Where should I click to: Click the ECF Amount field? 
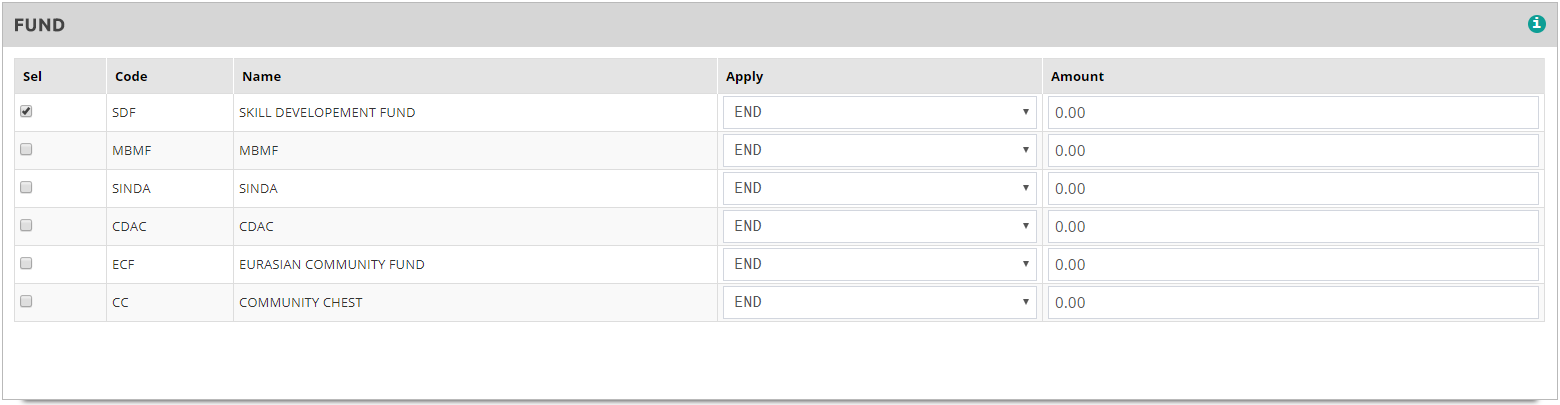pos(1292,265)
